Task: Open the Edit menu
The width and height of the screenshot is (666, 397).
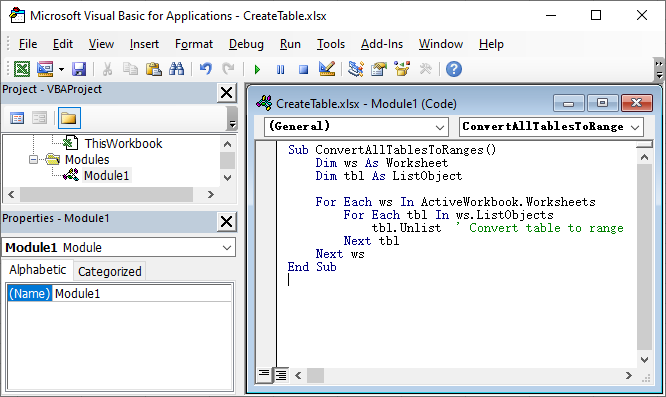Action: [62, 44]
